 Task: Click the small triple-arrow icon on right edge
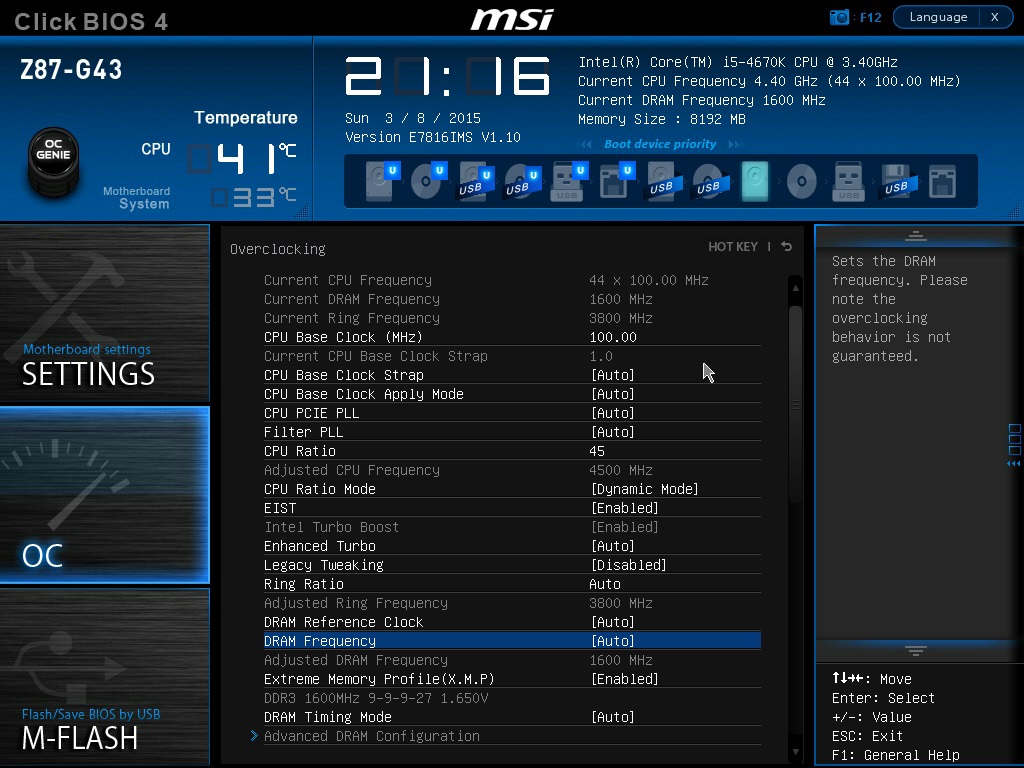pos(1014,464)
